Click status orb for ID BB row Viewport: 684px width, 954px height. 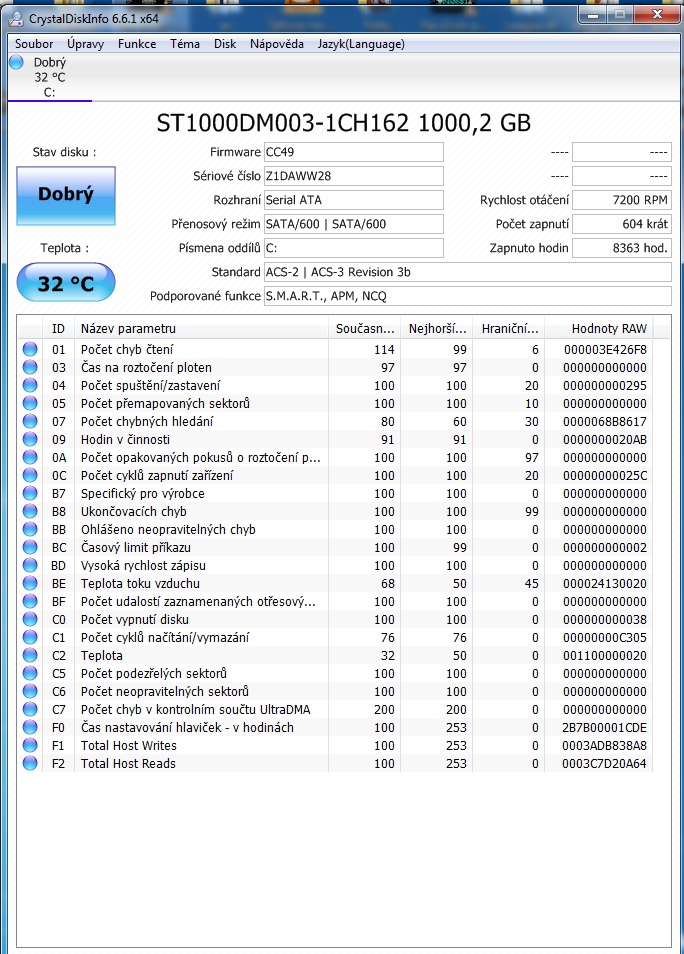pyautogui.click(x=30, y=529)
